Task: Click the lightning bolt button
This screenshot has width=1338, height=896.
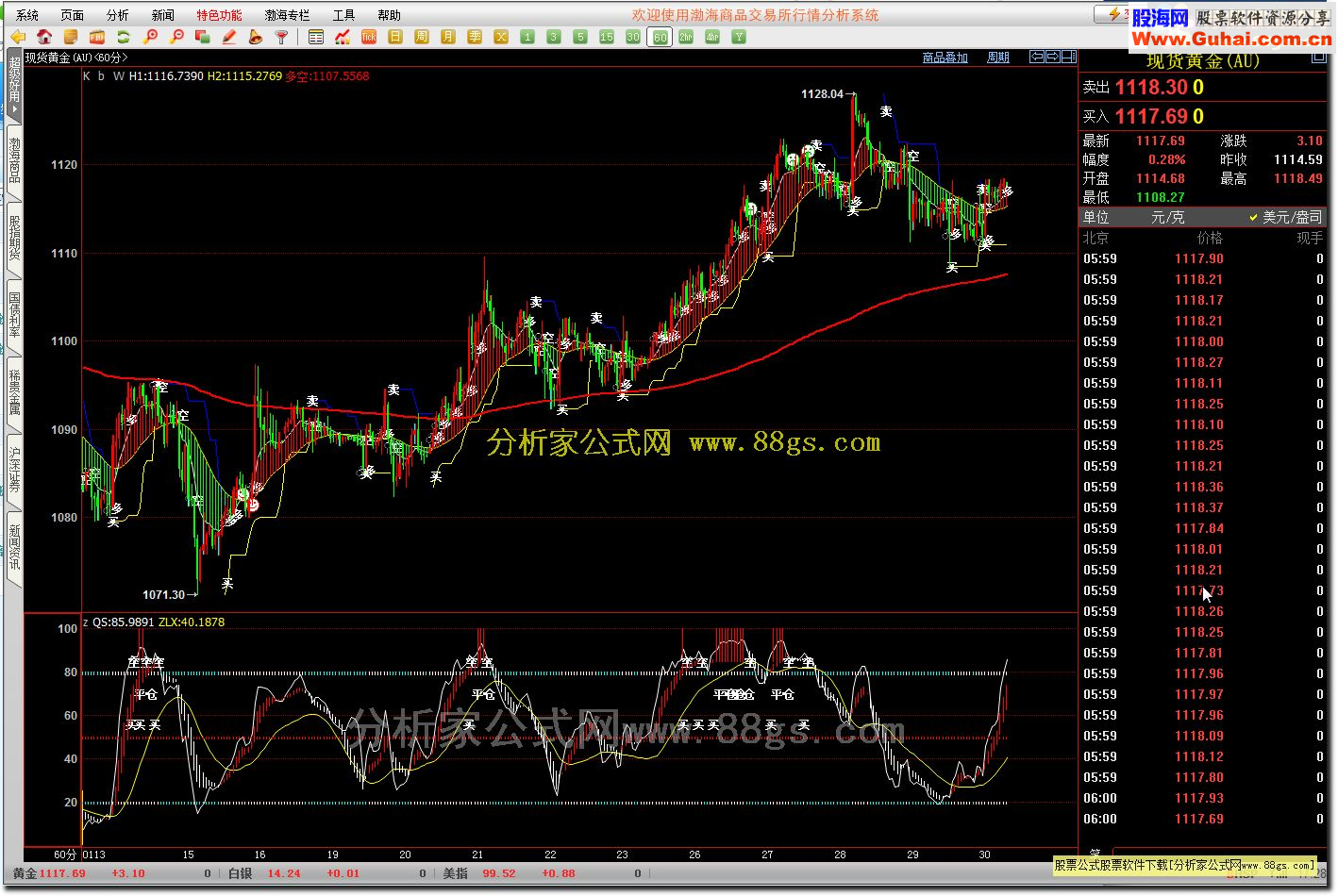Action: 1113,14
